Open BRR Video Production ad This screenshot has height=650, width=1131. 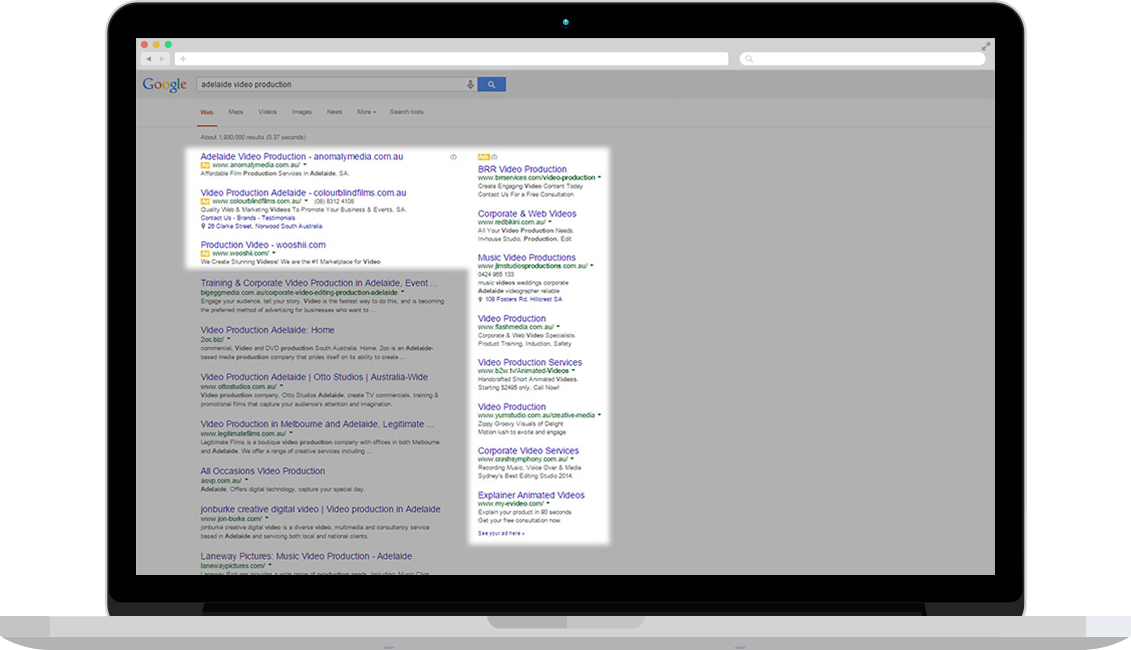[x=522, y=169]
